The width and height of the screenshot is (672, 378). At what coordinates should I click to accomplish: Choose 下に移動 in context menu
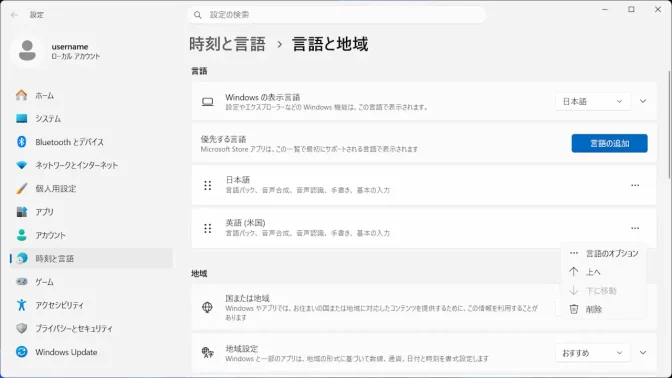(603, 291)
